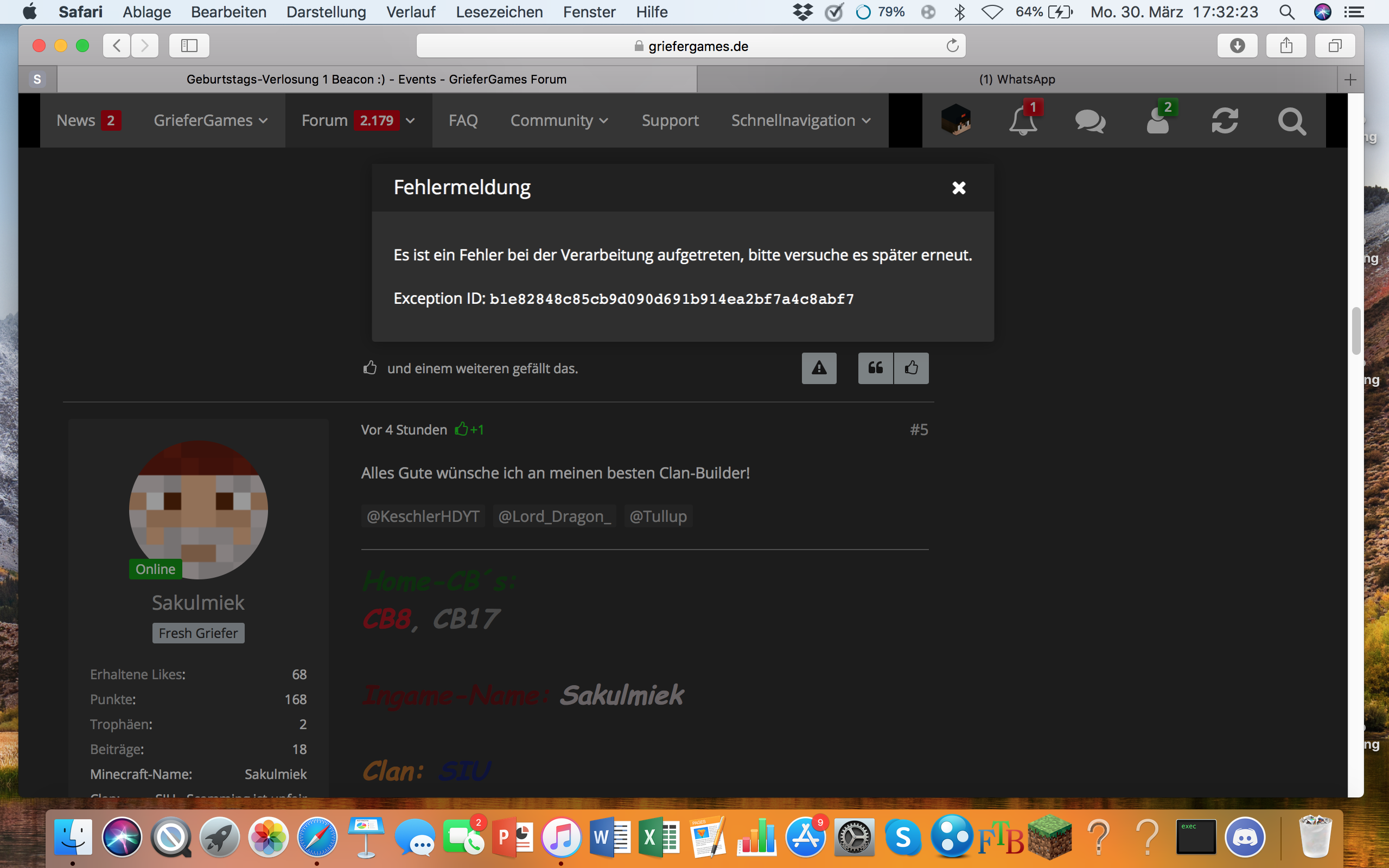Quote the post with quotation icon
Viewport: 1389px width, 868px height.
pyautogui.click(x=875, y=368)
